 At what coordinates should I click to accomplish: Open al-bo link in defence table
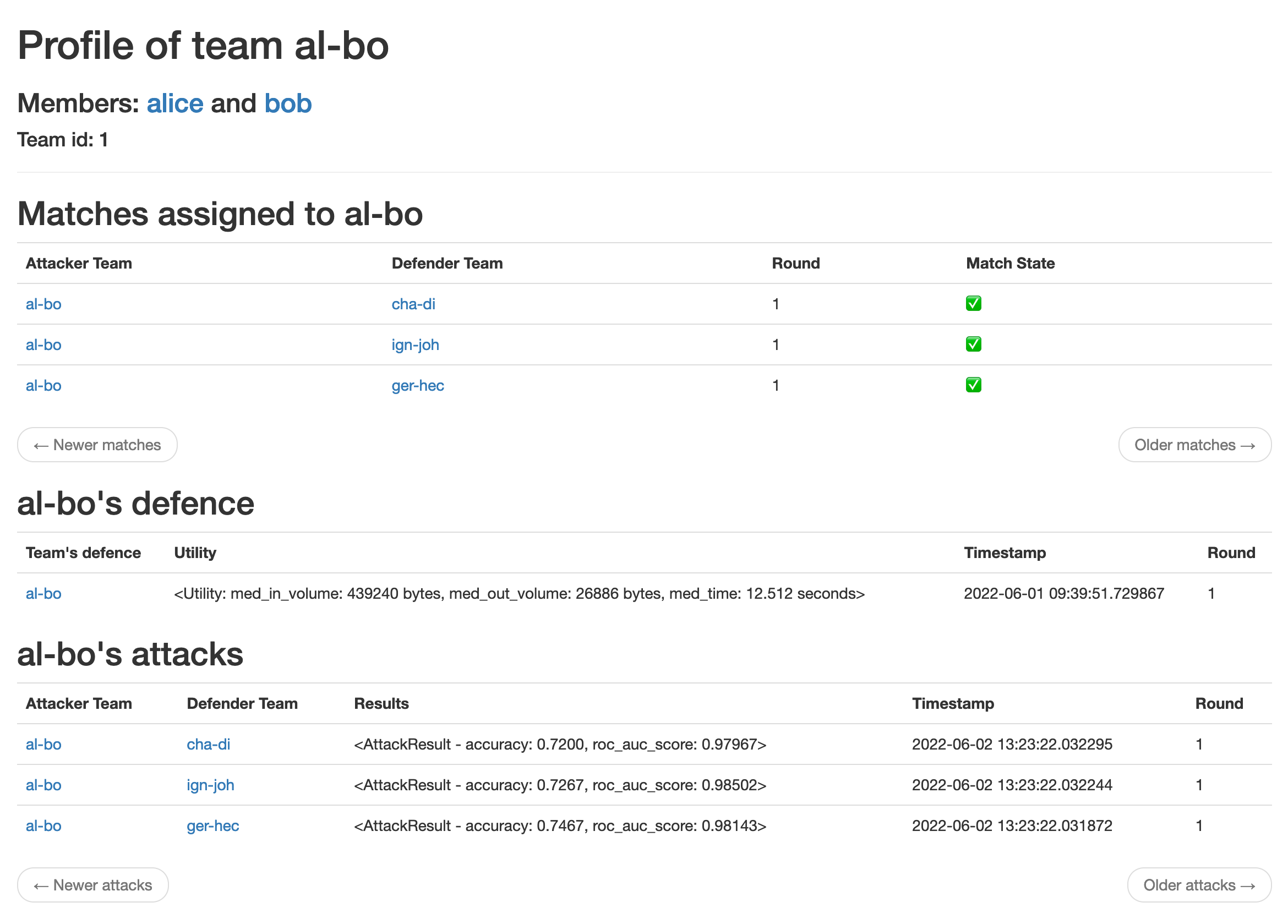pyautogui.click(x=43, y=593)
